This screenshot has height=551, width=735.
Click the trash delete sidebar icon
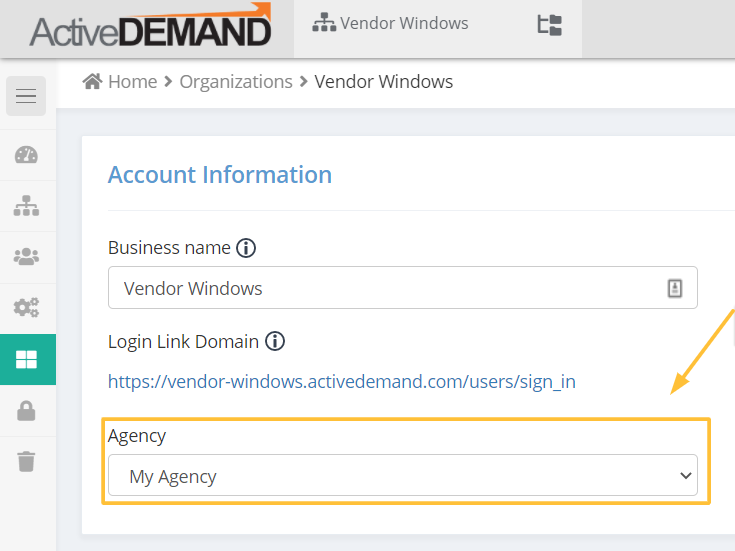[x=26, y=461]
